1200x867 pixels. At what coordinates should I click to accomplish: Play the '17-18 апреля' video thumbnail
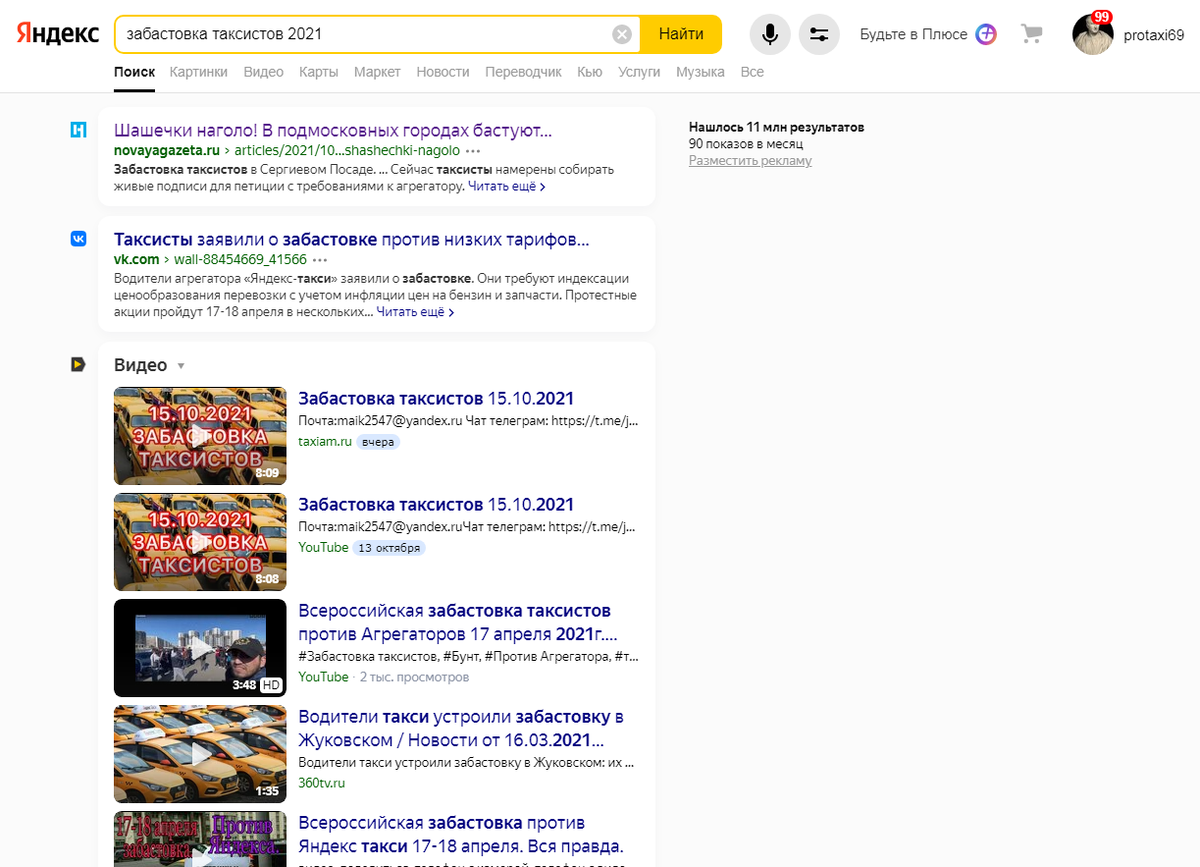point(200,839)
